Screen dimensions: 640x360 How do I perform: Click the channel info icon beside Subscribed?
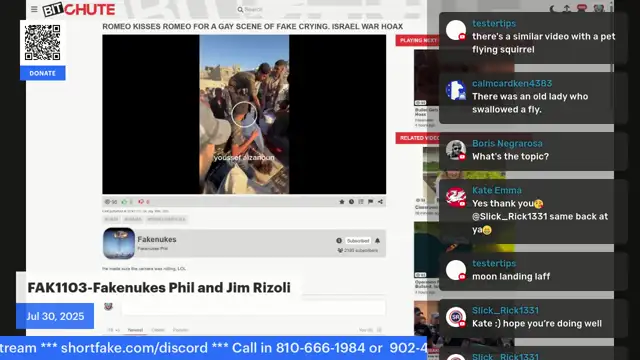point(339,241)
